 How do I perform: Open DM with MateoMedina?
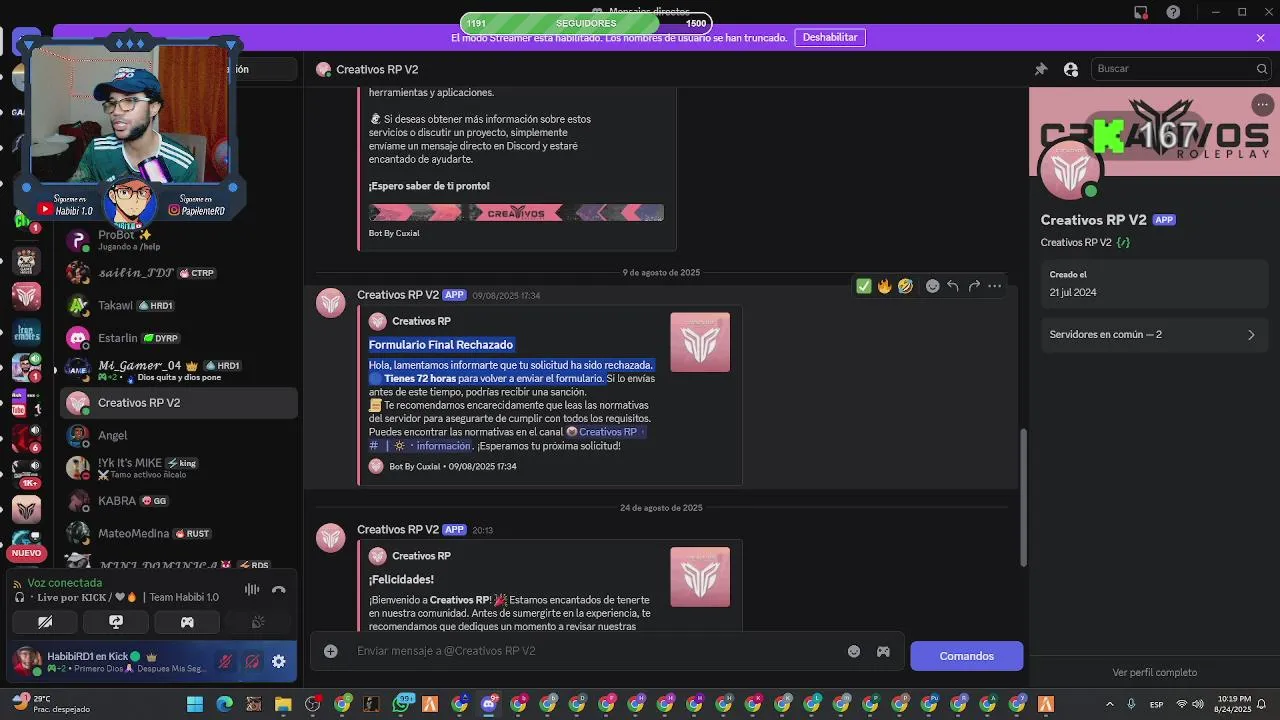pos(178,533)
